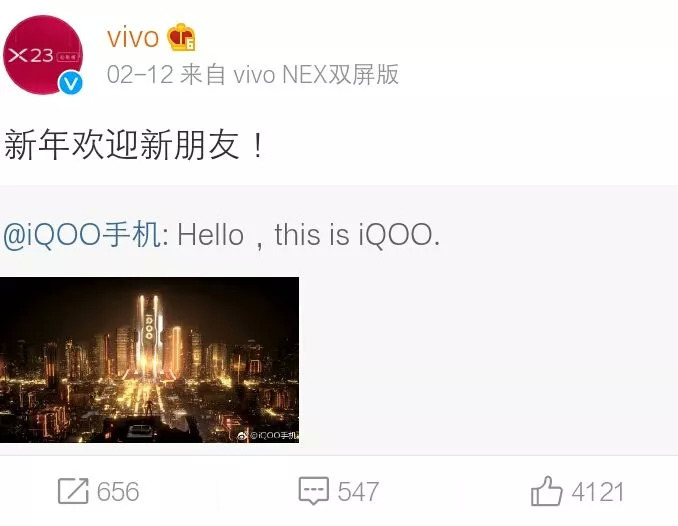Image resolution: width=678 pixels, height=526 pixels.
Task: Tap the repost count 656
Action: (118, 491)
